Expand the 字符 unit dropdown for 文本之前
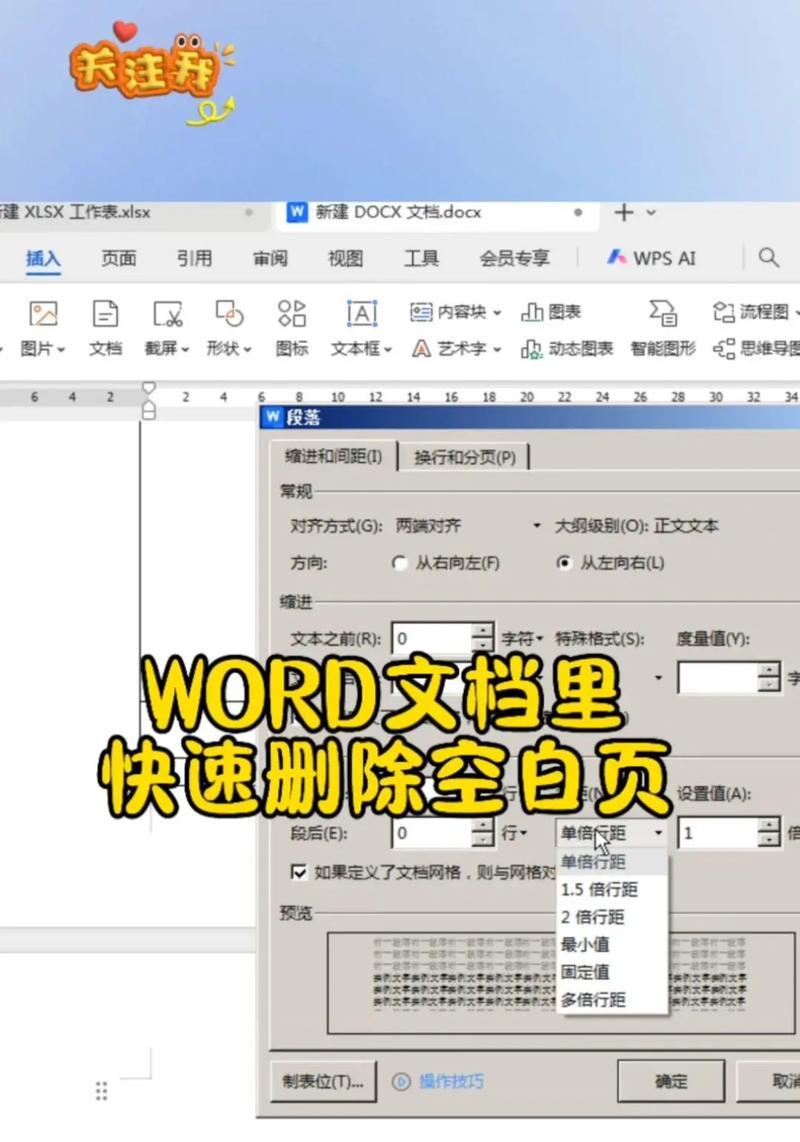800x1142 pixels. click(540, 639)
